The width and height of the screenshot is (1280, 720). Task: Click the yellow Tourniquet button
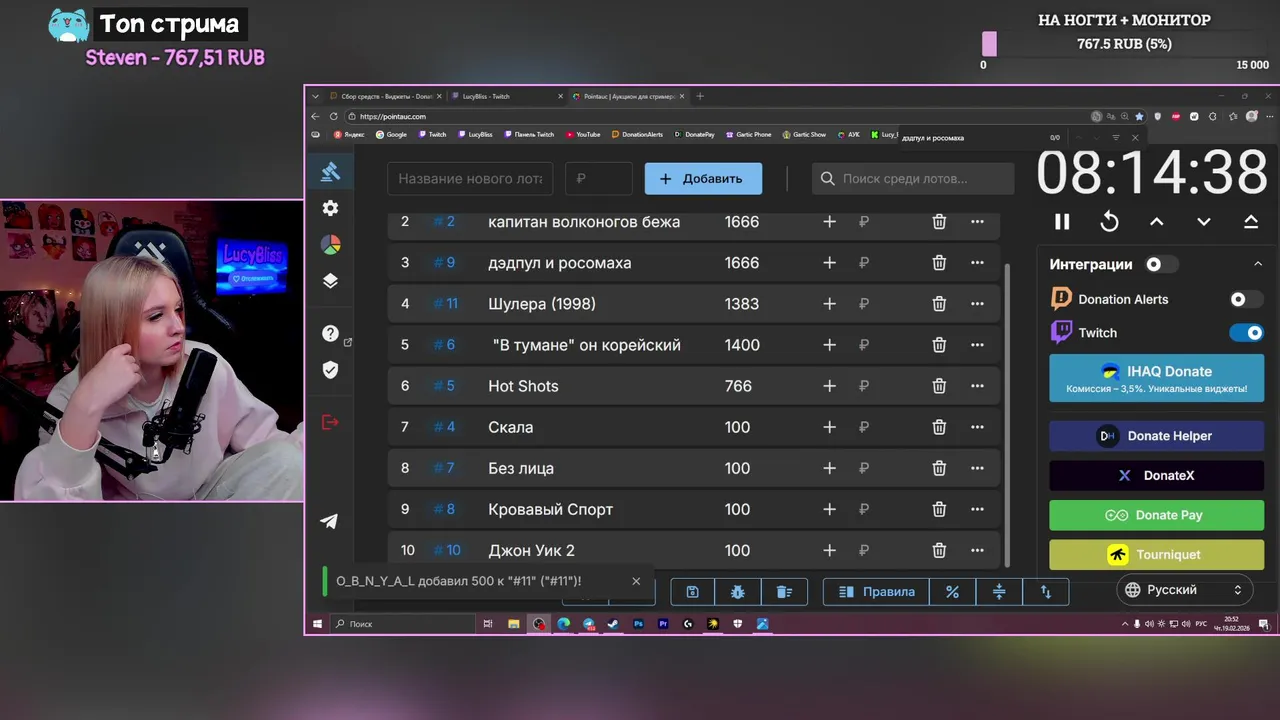pos(1156,554)
